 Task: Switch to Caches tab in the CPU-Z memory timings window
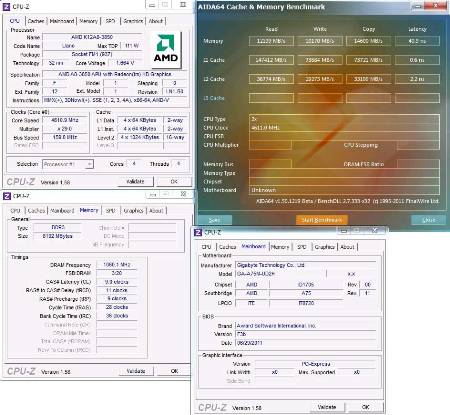pyautogui.click(x=36, y=210)
